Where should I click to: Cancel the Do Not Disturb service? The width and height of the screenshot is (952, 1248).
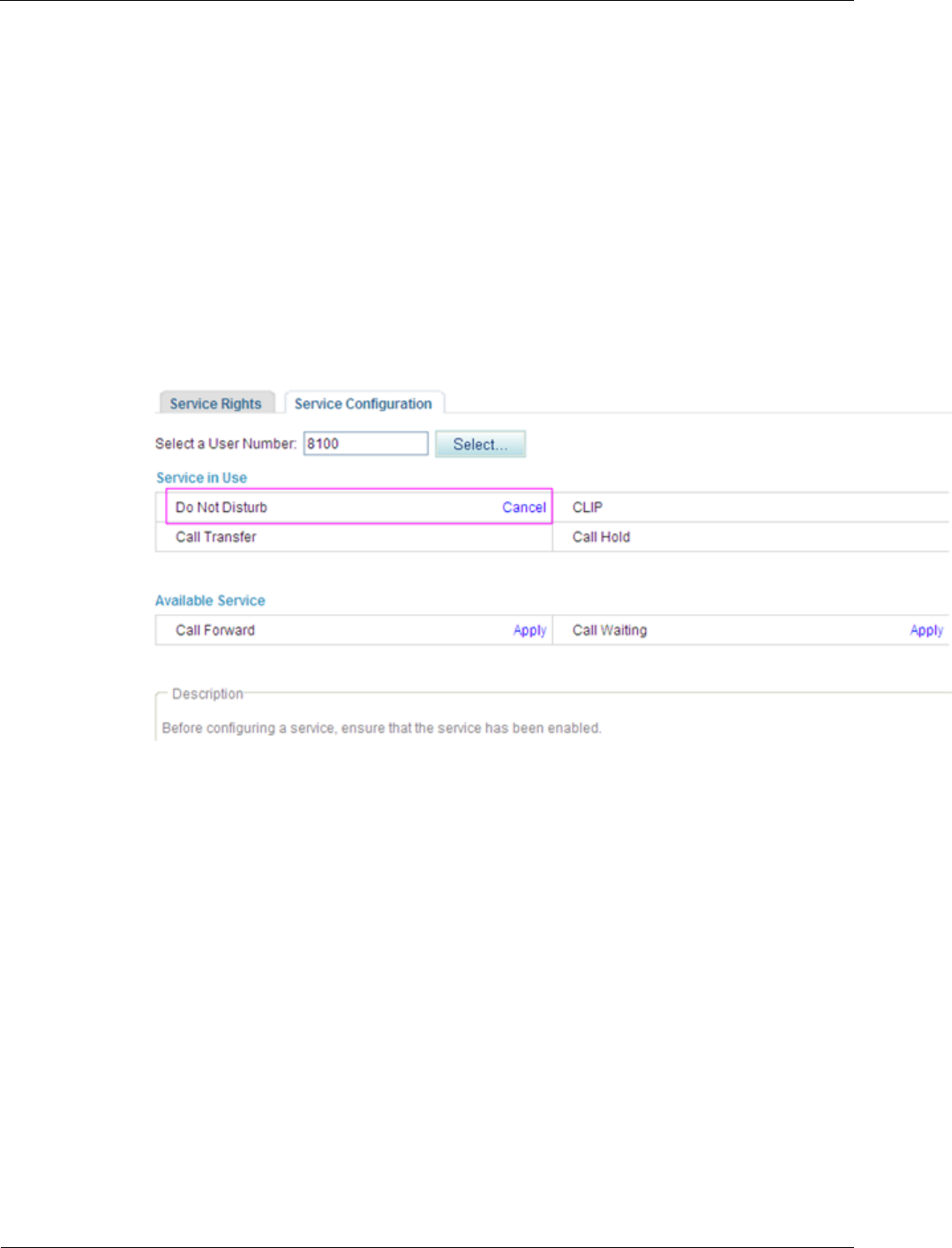524,507
